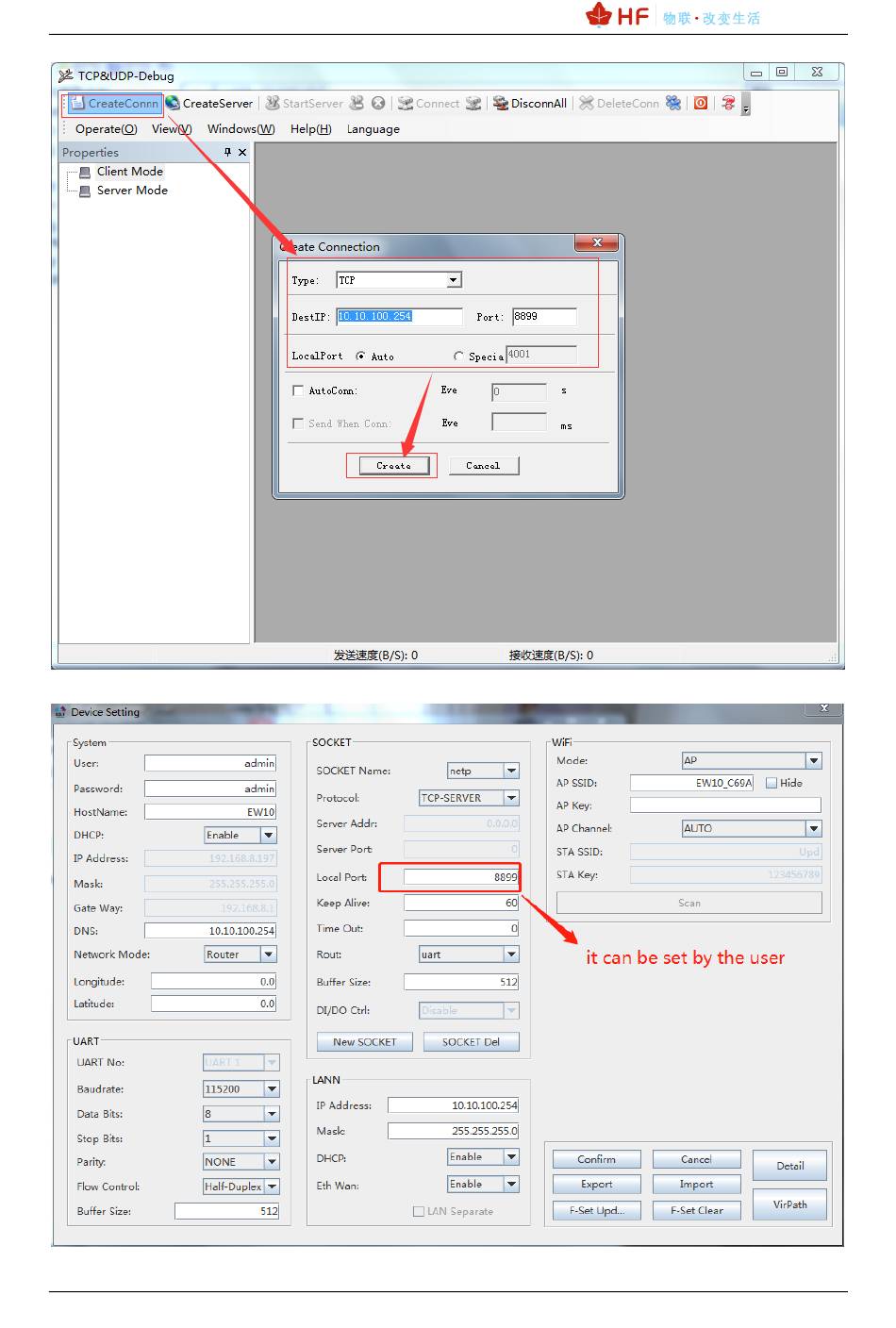Select Server Mode in the Properties tree
Screen dimensions: 896x1328
click(131, 191)
